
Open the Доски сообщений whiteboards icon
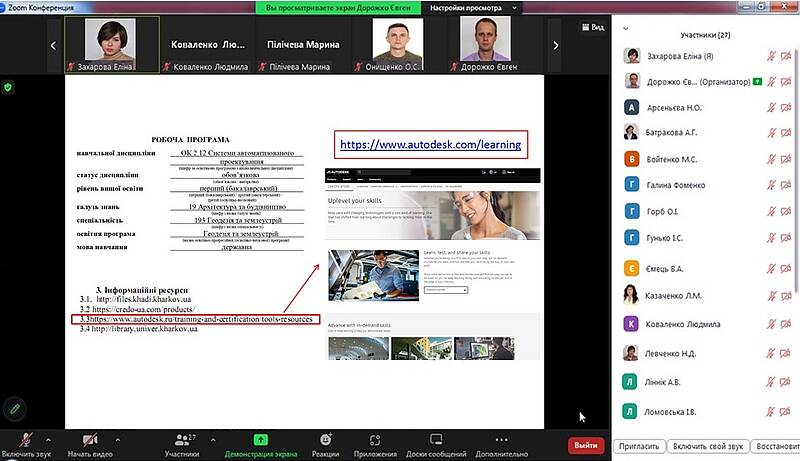pos(435,439)
